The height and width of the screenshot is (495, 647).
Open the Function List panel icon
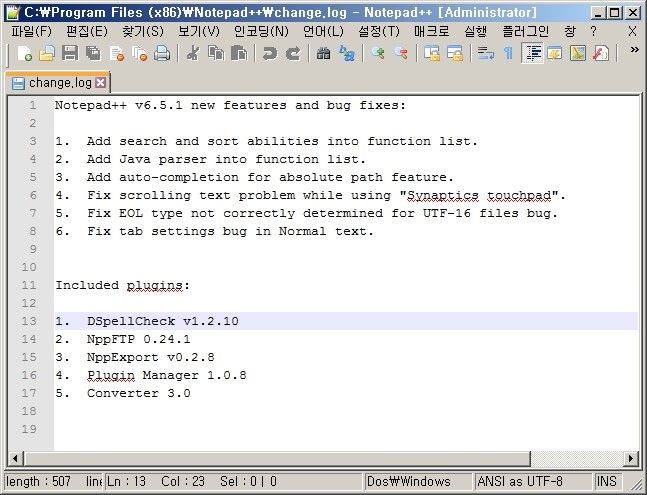601,53
